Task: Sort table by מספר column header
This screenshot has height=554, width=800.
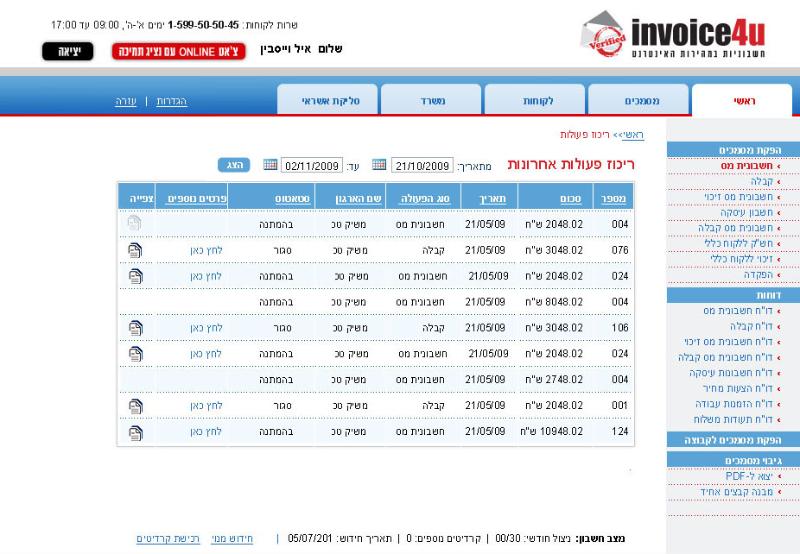Action: coord(613,198)
